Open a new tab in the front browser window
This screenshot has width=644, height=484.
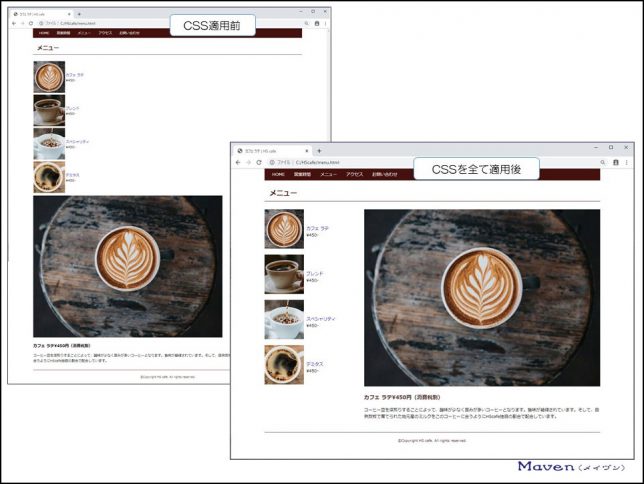tap(319, 151)
